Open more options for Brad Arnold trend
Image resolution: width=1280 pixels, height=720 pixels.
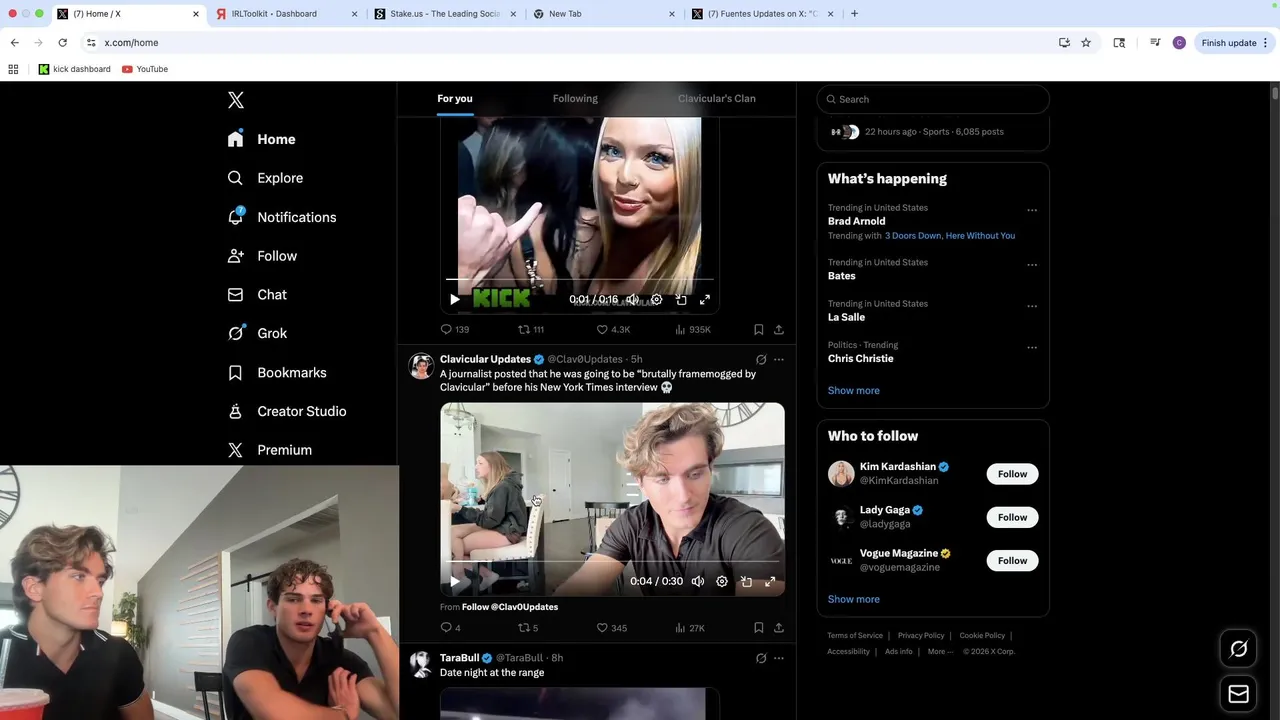pos(1032,210)
